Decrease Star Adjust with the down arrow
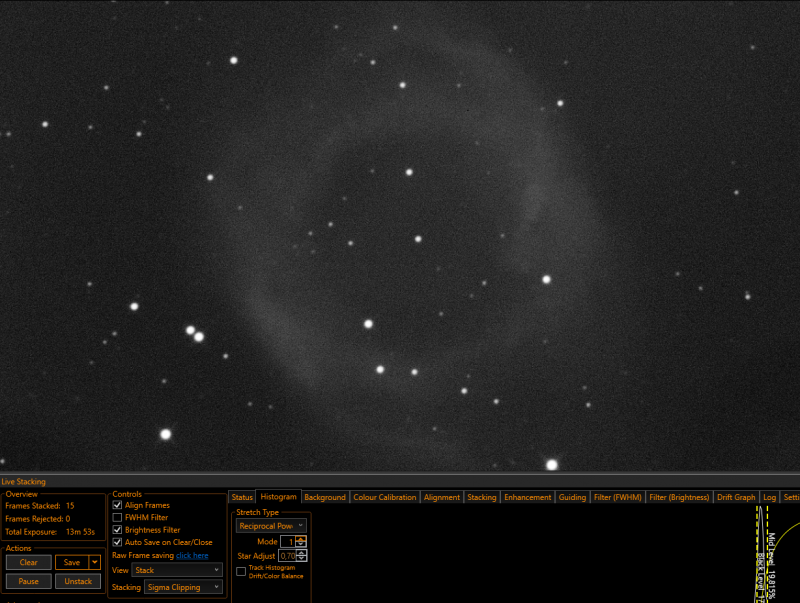 (302, 559)
